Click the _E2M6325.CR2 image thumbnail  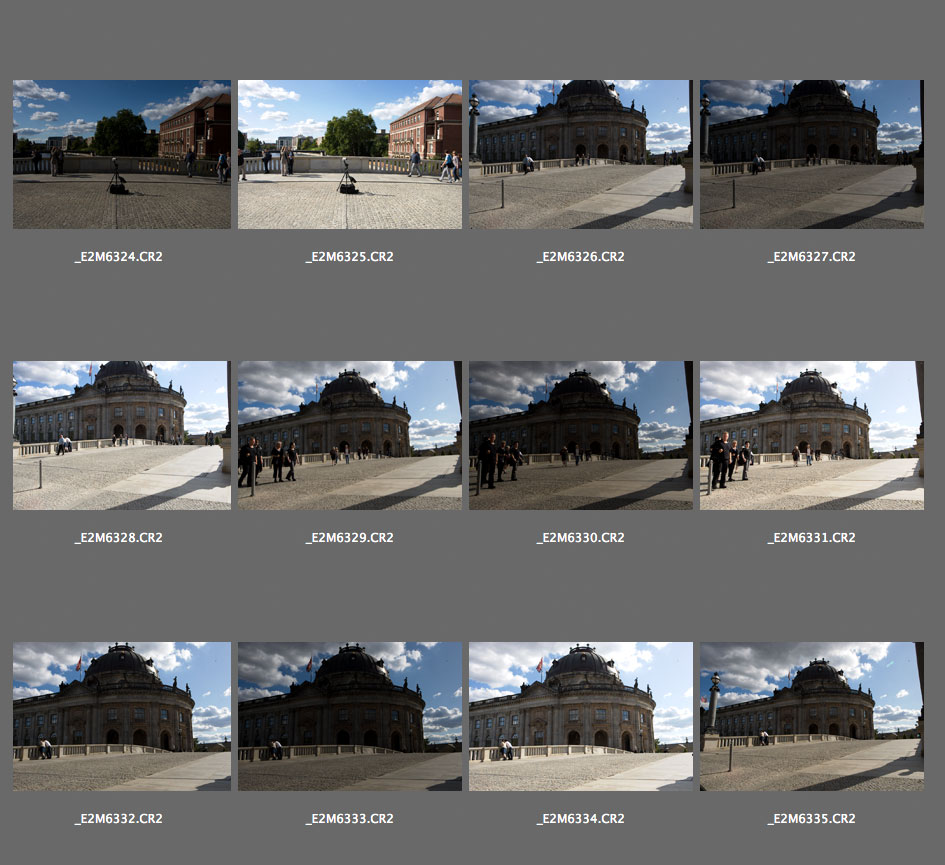click(x=349, y=154)
